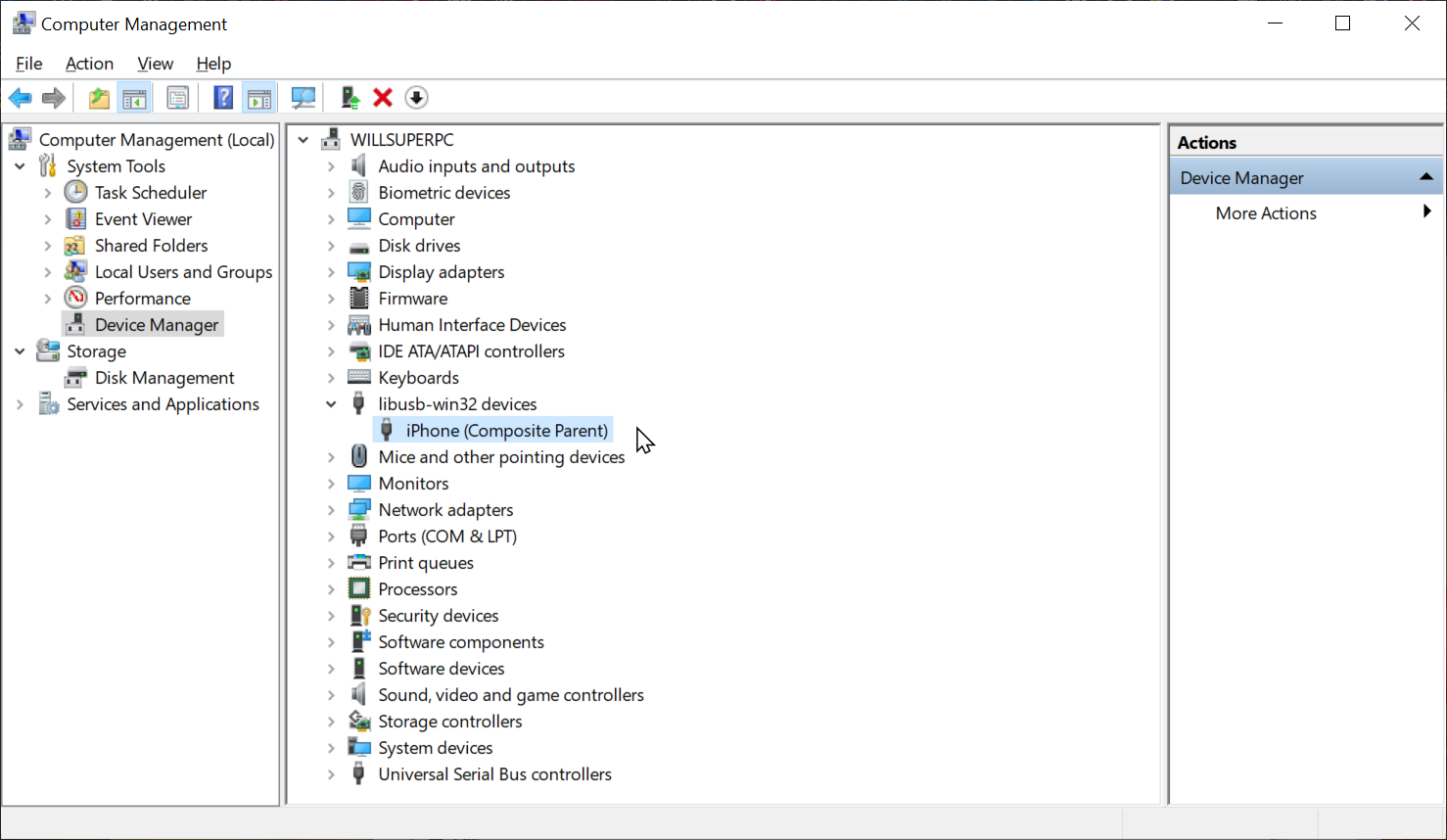The image size is (1447, 840).
Task: Select Shared Folders in the tree
Action: tap(151, 246)
